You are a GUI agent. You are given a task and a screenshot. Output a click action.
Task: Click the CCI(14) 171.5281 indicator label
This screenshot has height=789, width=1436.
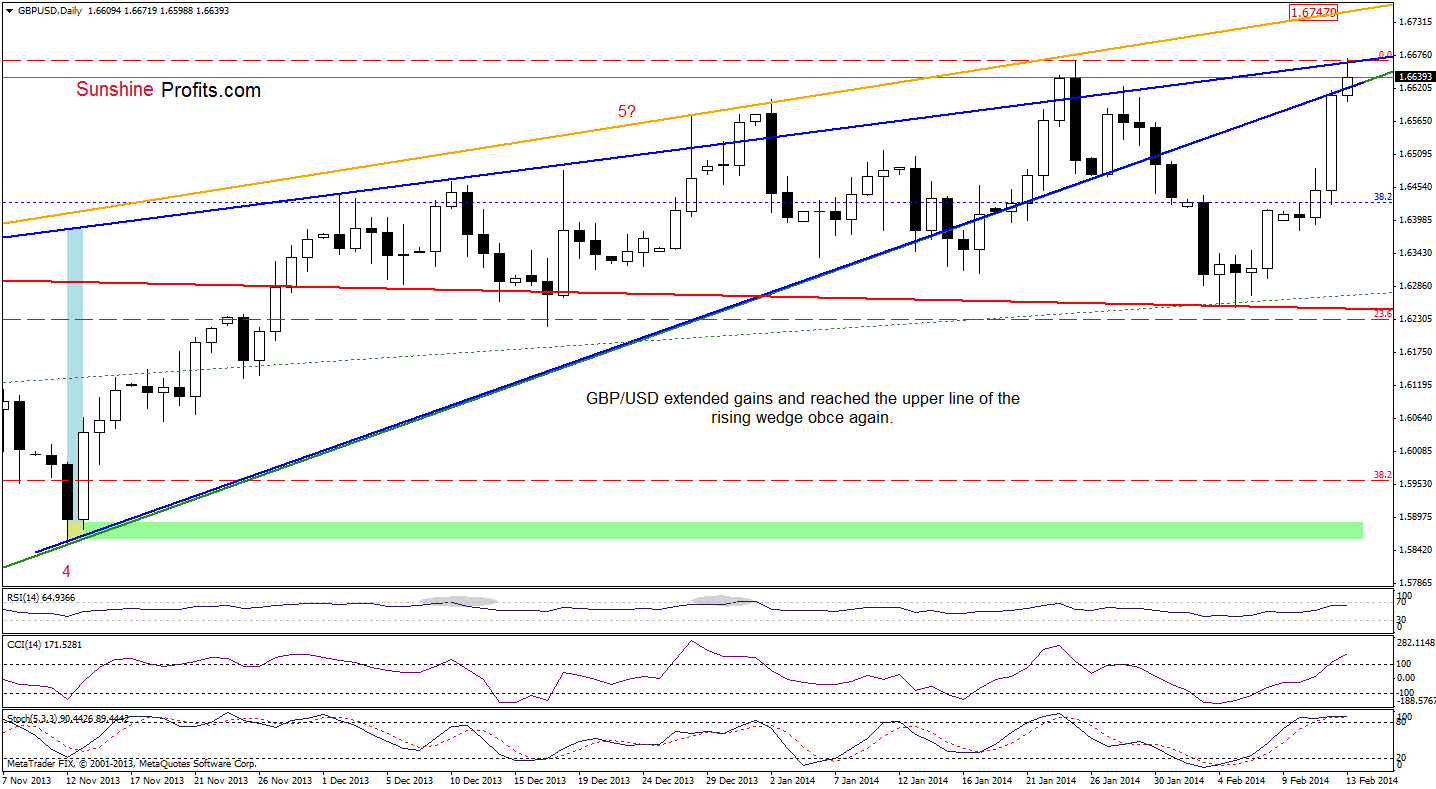[x=43, y=644]
